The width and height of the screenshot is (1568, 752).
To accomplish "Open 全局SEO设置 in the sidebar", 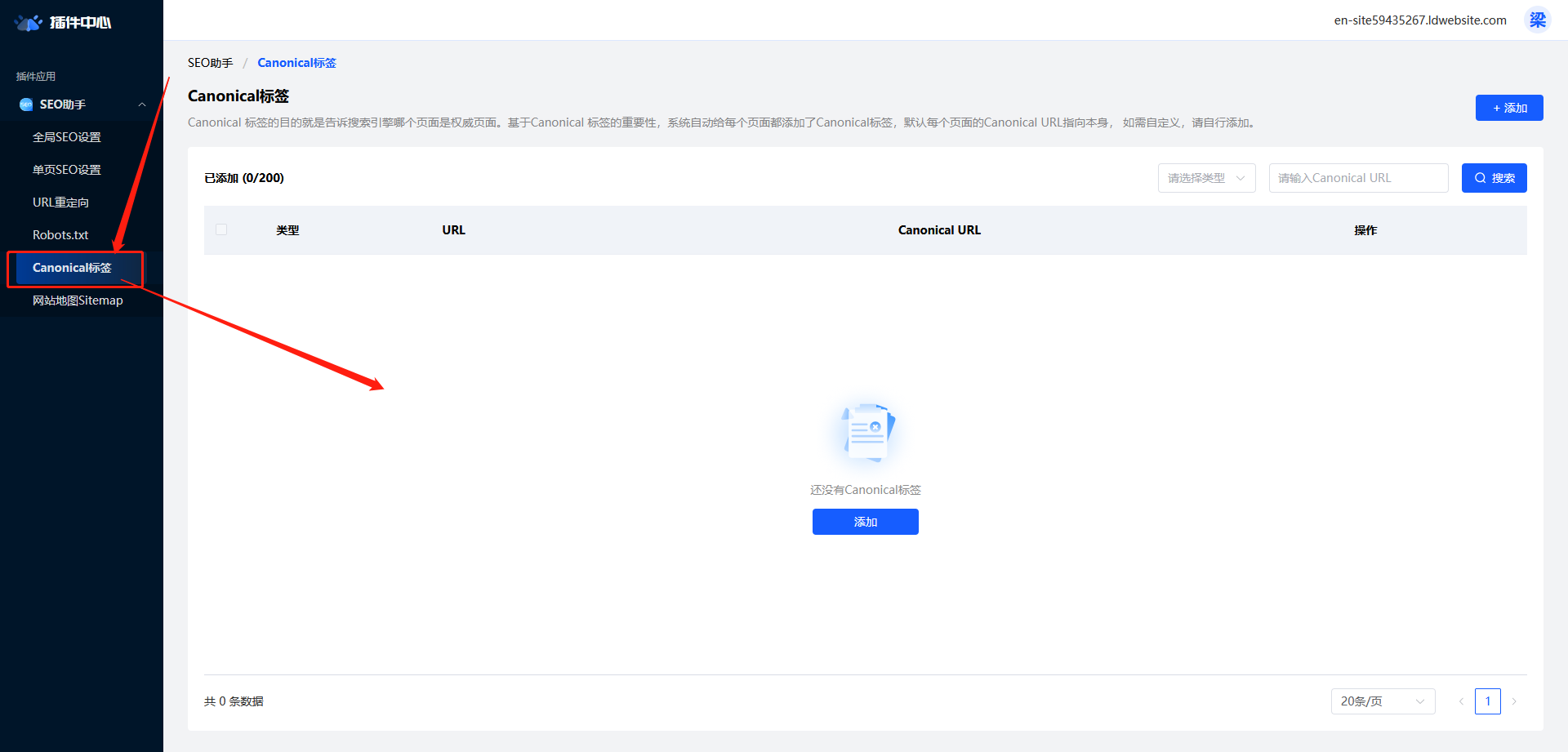I will (x=67, y=137).
